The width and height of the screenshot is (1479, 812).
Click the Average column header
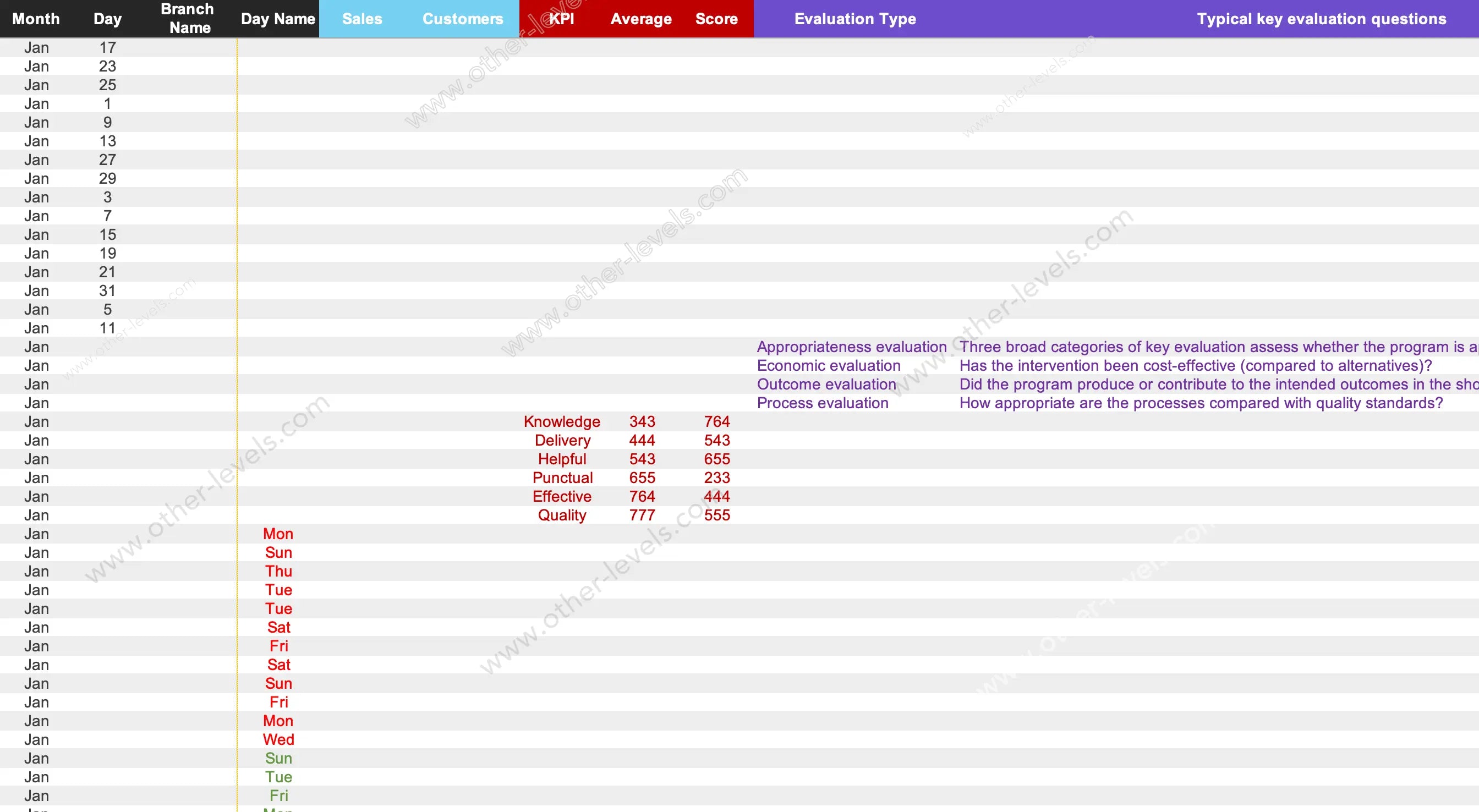tap(641, 19)
